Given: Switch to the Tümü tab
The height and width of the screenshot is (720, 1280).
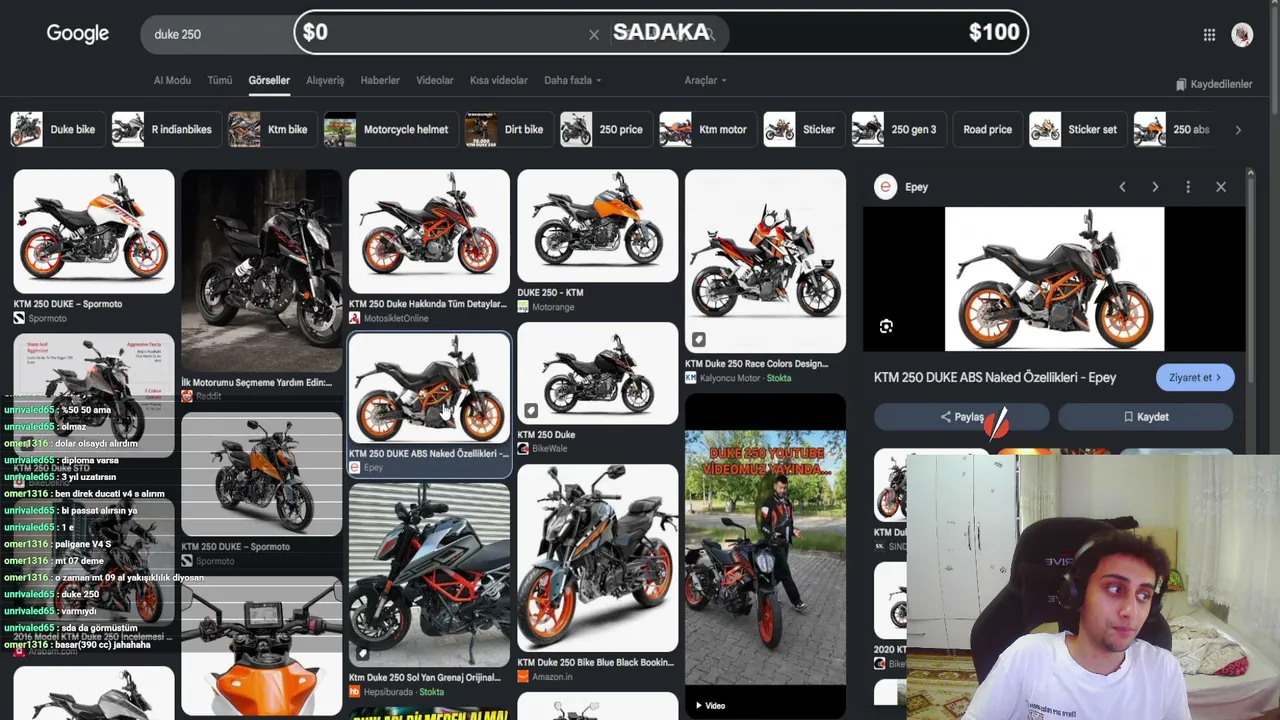Looking at the screenshot, I should tap(220, 80).
